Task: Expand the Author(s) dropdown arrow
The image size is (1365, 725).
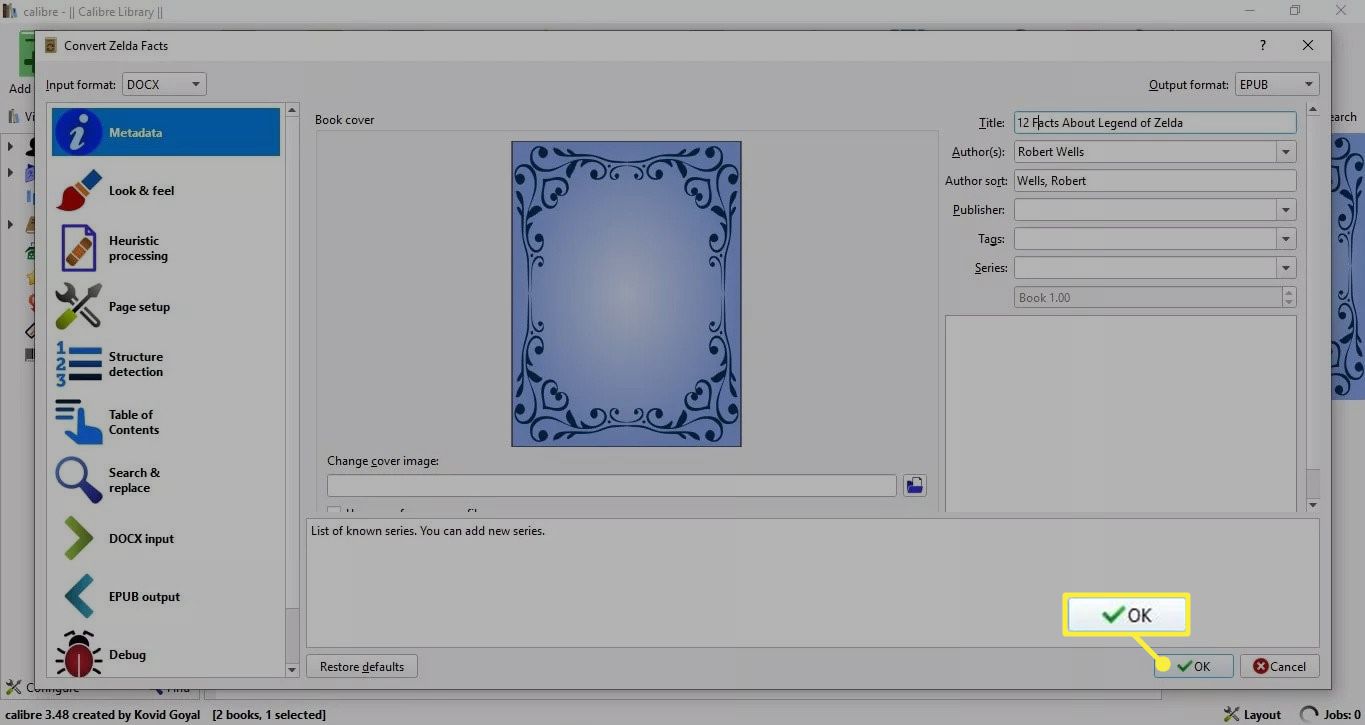Action: pos(1285,152)
